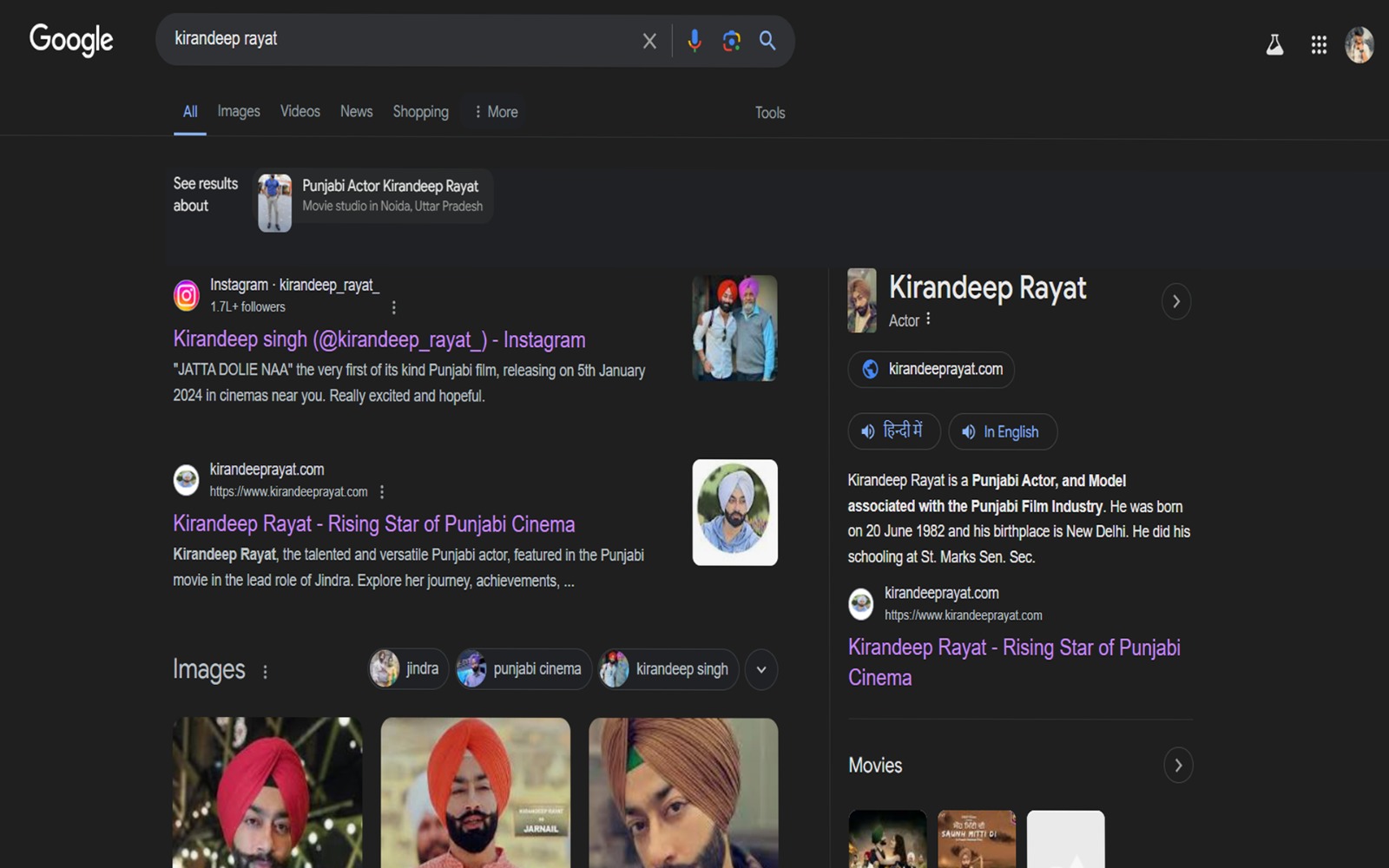This screenshot has height=868, width=1389.
Task: Expand more image filter chips
Action: [x=761, y=669]
